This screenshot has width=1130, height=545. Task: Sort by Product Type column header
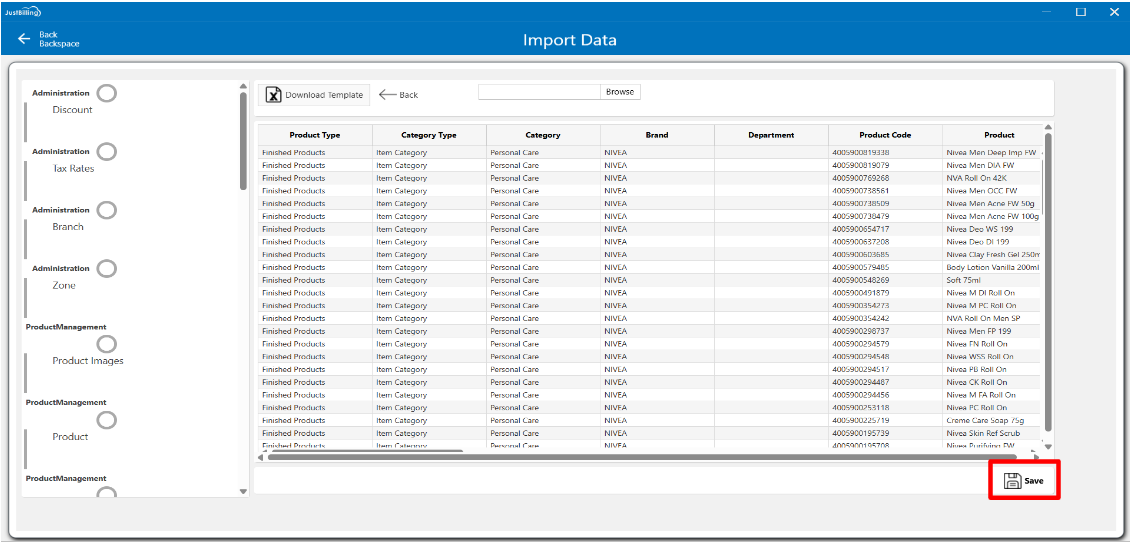[x=315, y=135]
